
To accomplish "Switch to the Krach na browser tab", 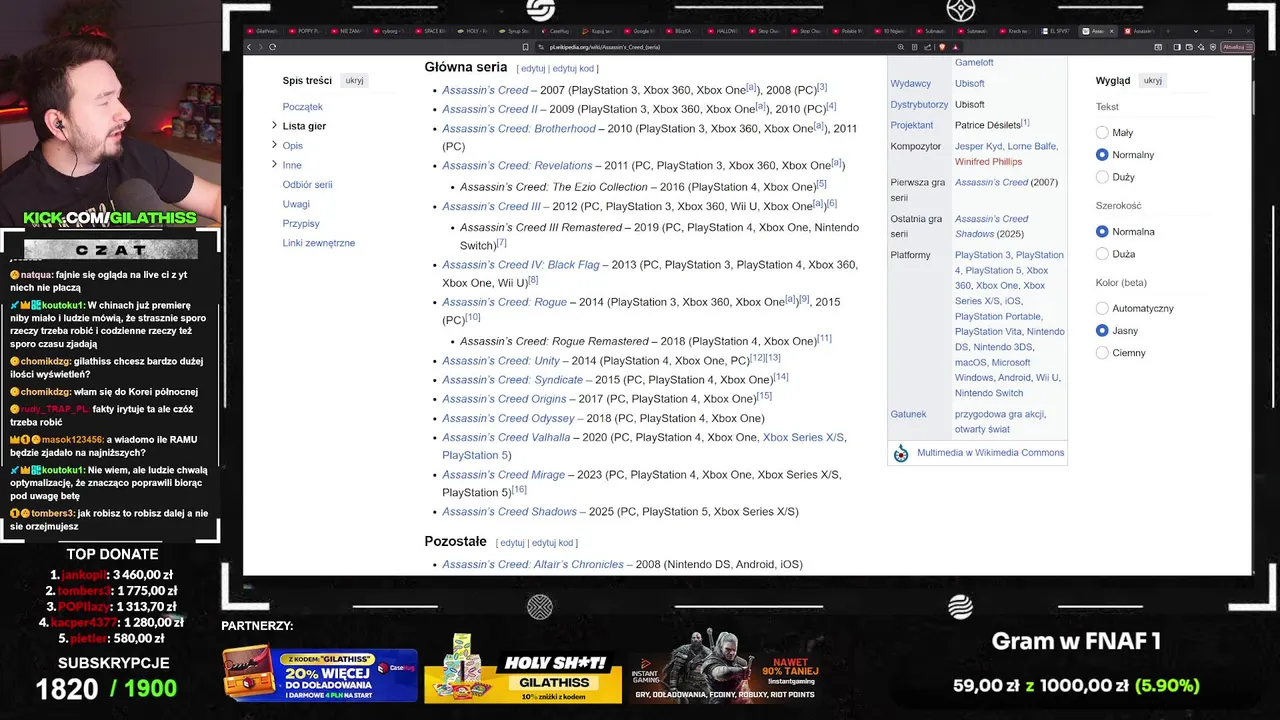I will pyautogui.click(x=1015, y=31).
